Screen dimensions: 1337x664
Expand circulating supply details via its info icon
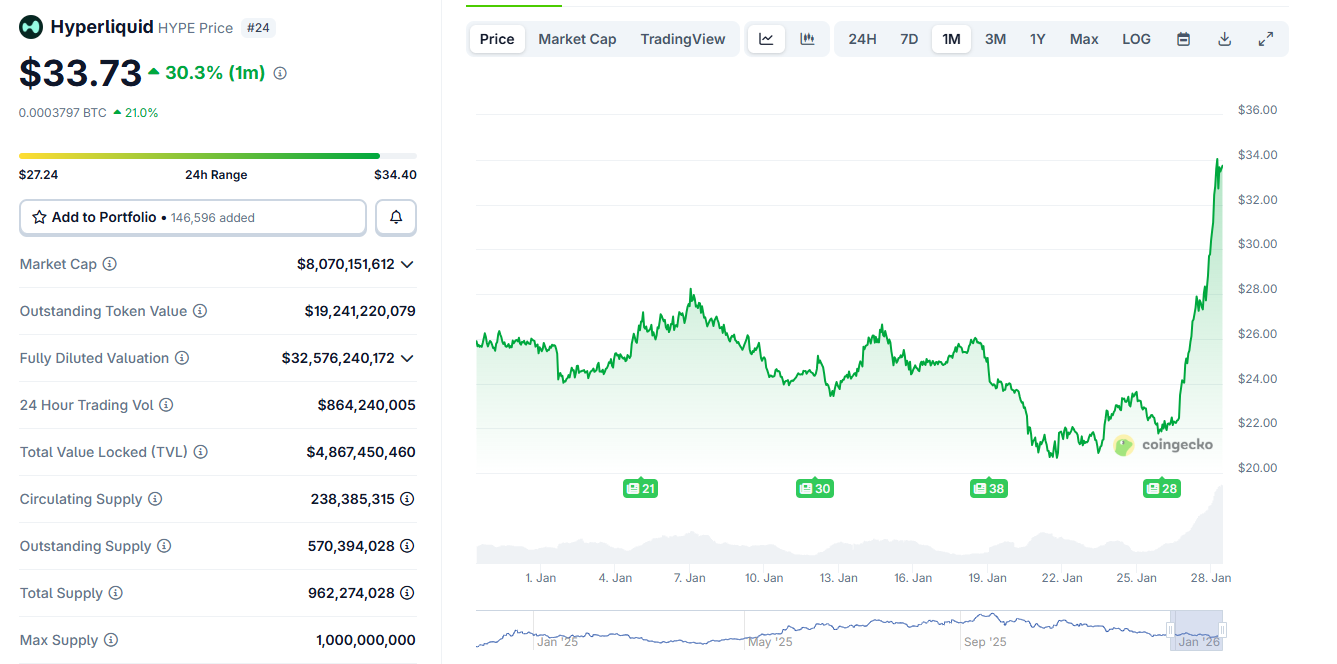pos(406,499)
